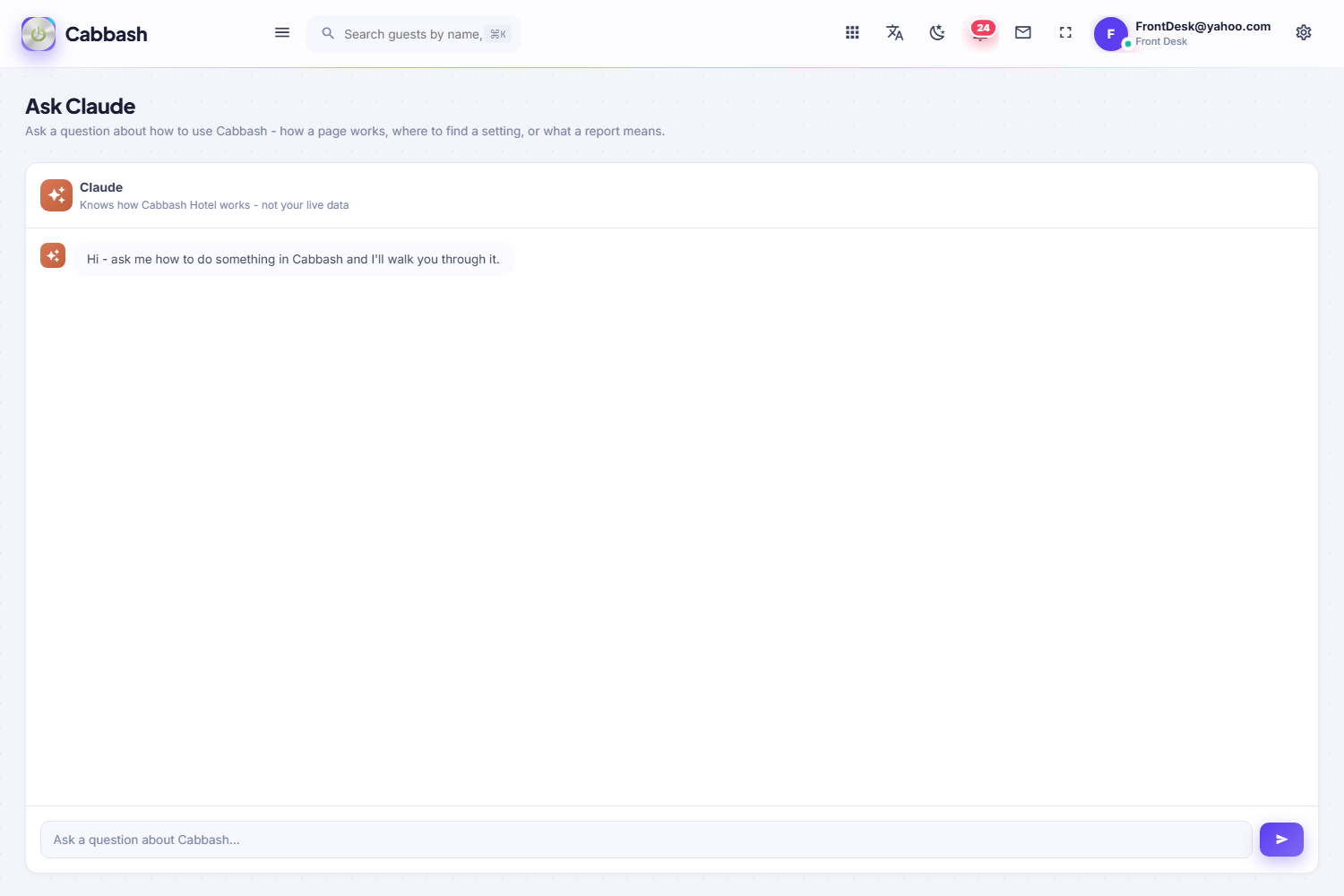Screen dimensions: 1344x896
Task: Toggle the hamburger sidebar menu
Action: (x=282, y=33)
